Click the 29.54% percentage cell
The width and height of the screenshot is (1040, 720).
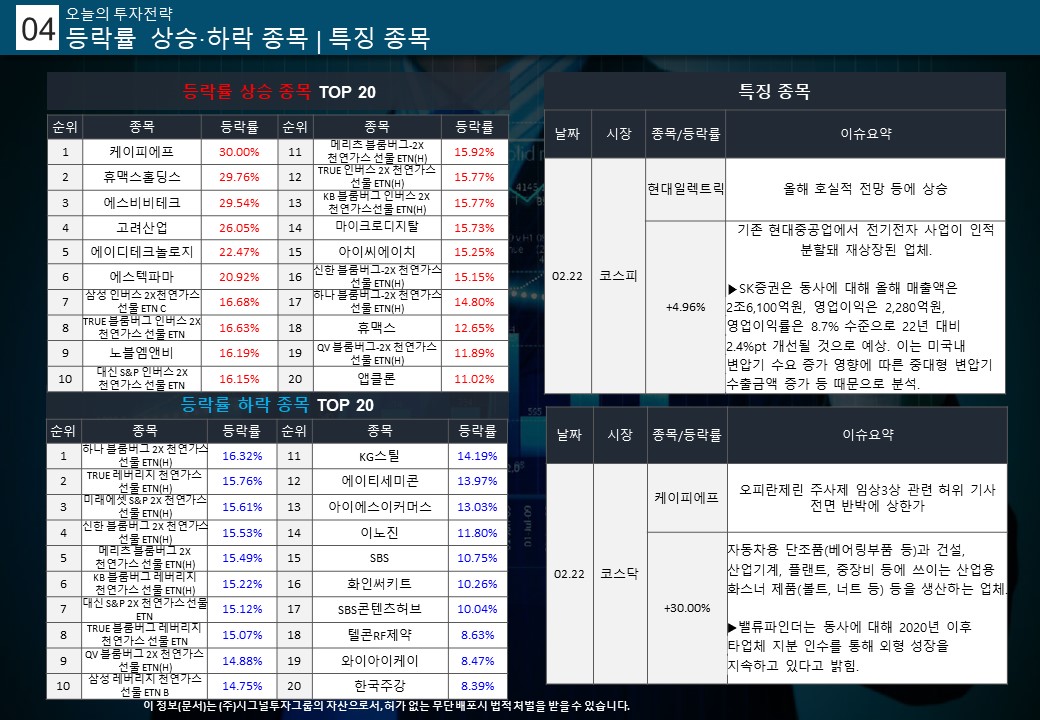239,203
